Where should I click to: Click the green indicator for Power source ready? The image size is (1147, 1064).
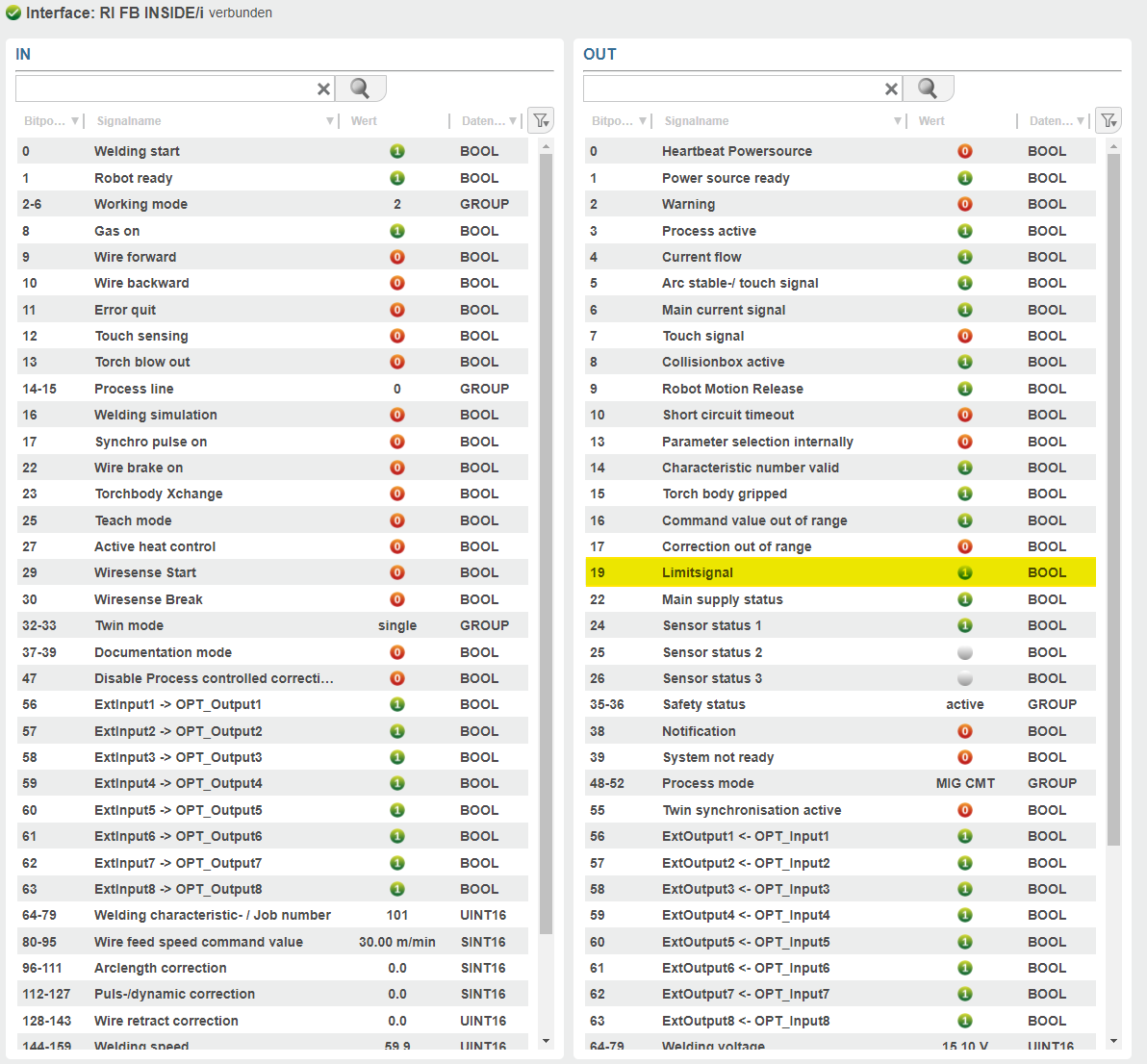[x=964, y=178]
